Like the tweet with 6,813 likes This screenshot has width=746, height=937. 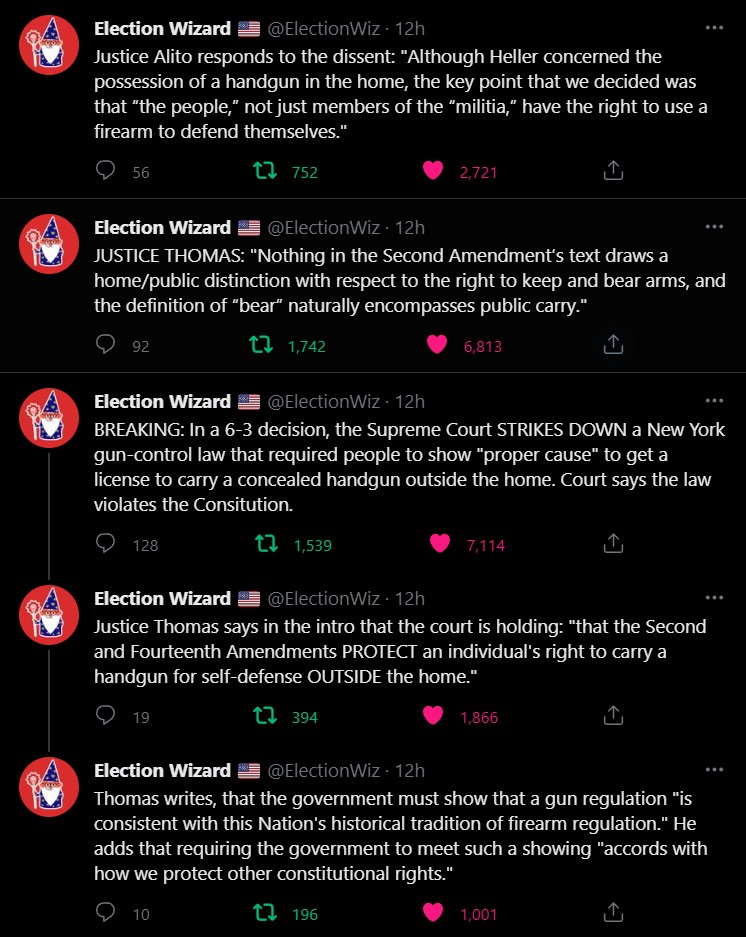coord(436,345)
